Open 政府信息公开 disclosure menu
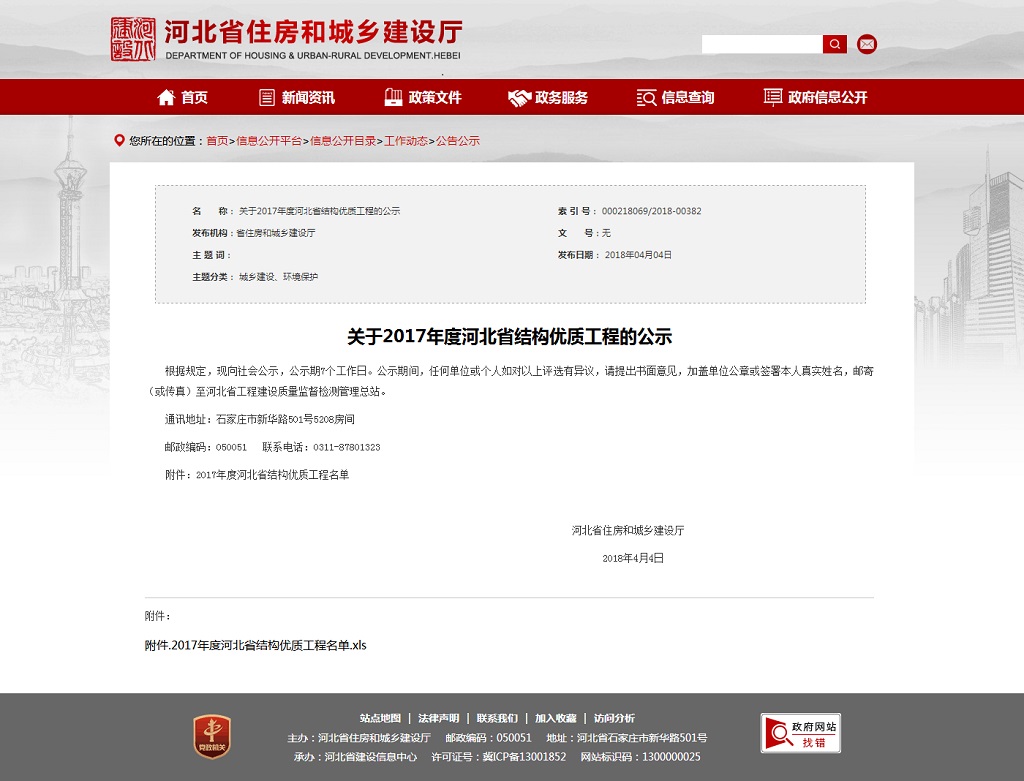This screenshot has width=1024, height=781. click(815, 97)
